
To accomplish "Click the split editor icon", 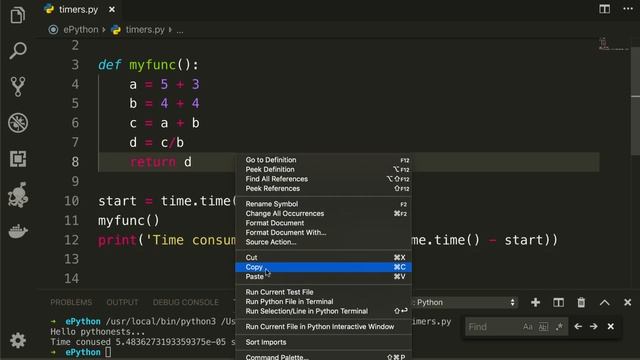I will click(x=604, y=9).
